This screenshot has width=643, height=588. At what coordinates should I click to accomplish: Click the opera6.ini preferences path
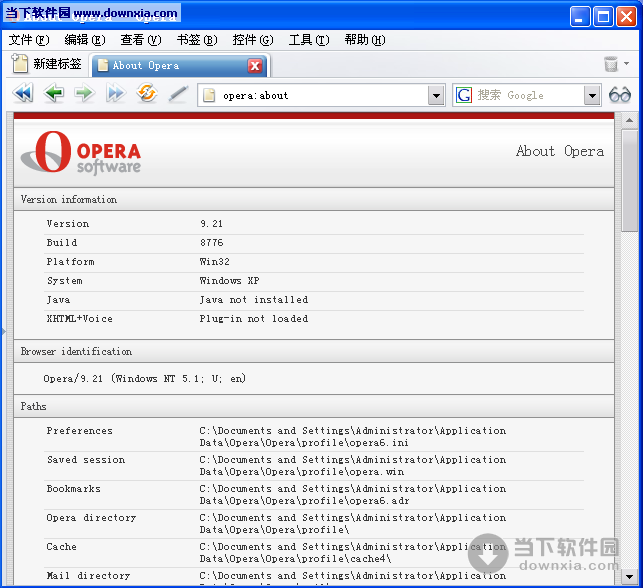tap(353, 437)
